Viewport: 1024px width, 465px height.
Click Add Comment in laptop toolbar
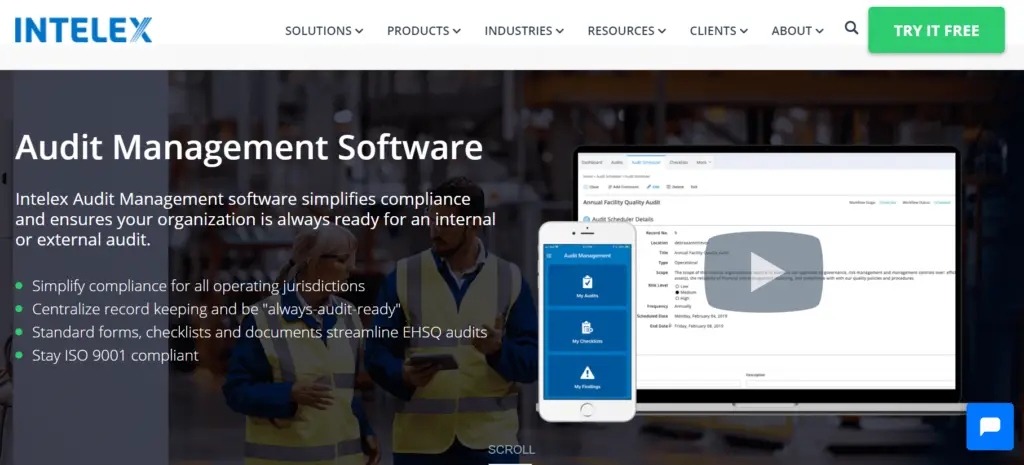[624, 187]
